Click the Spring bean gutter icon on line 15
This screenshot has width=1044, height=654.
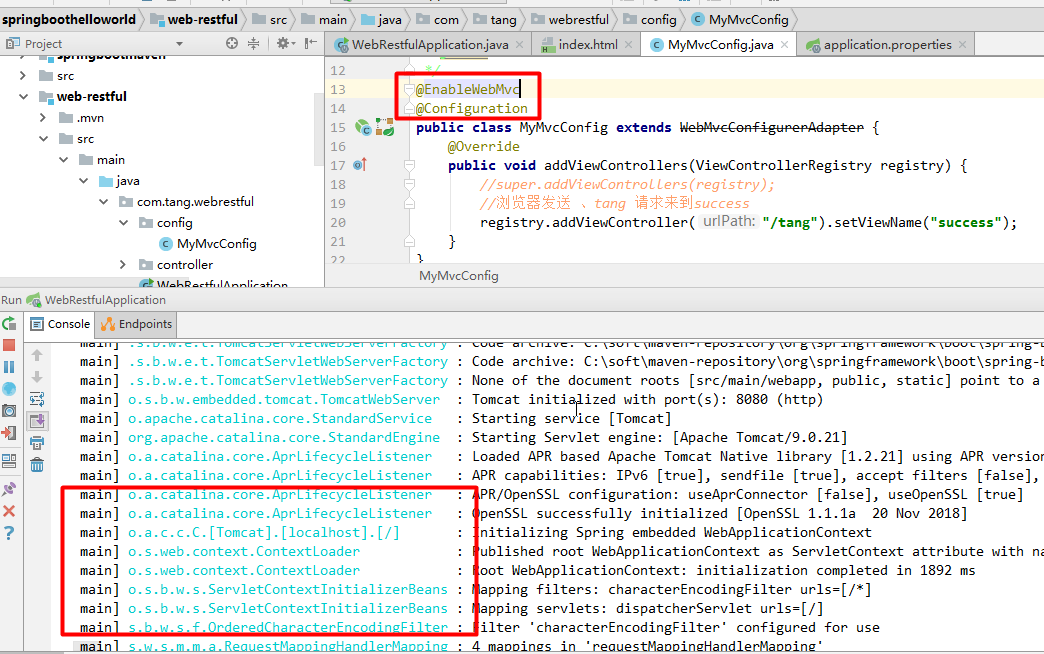(363, 127)
